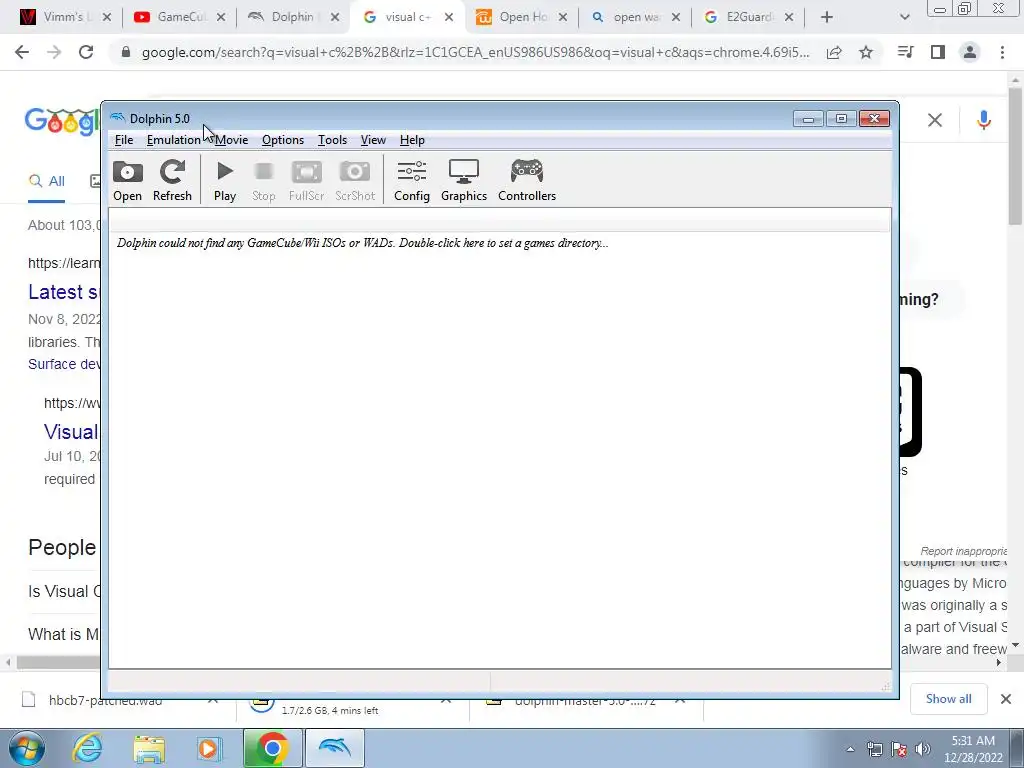Show all Chrome downloads
This screenshot has width=1024, height=768.
click(x=948, y=699)
